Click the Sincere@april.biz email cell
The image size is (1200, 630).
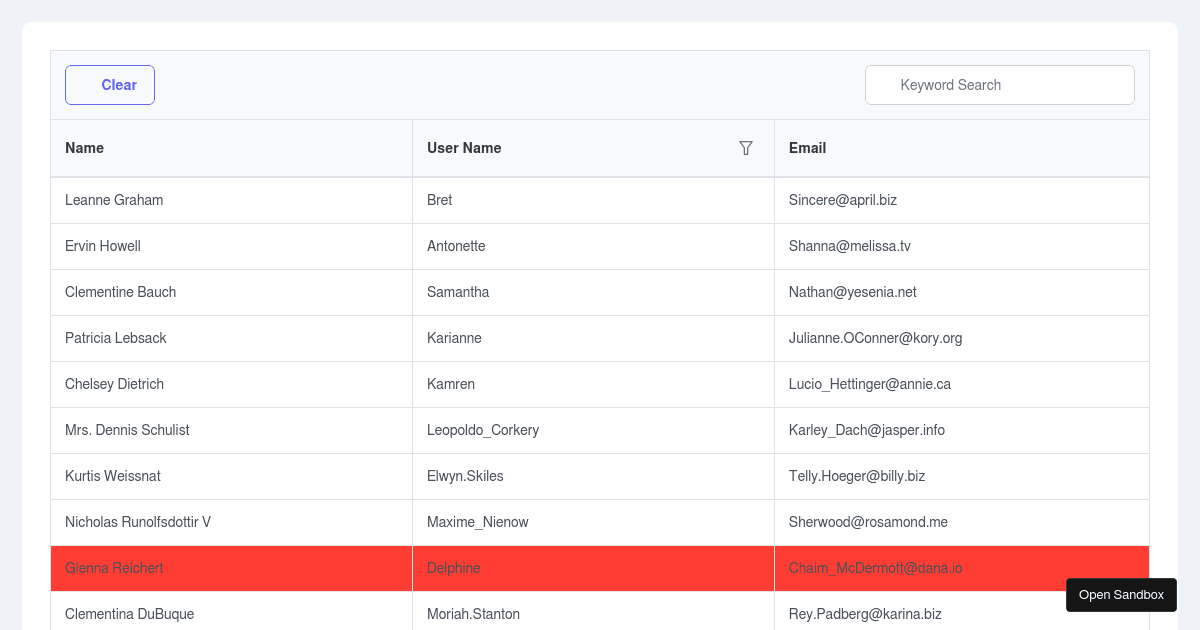pyautogui.click(x=843, y=200)
